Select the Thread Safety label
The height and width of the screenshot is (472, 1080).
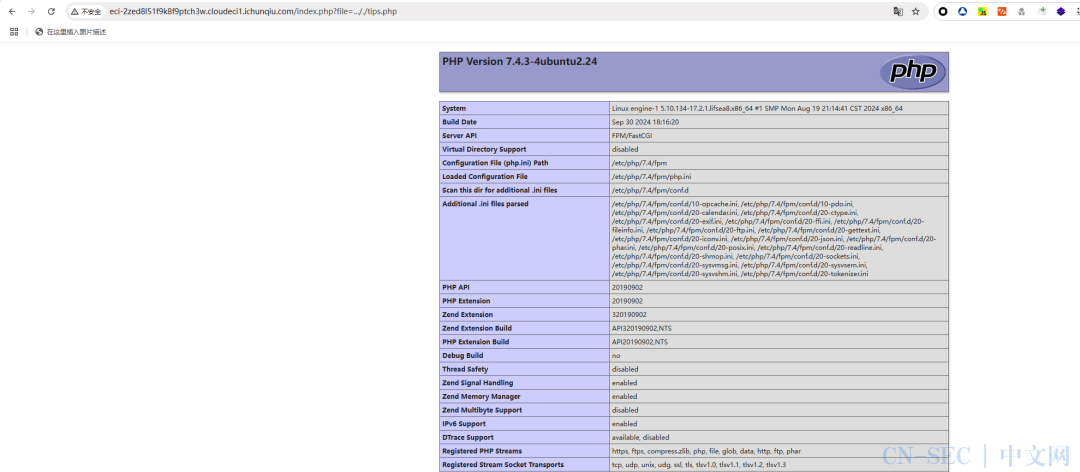[x=464, y=369]
